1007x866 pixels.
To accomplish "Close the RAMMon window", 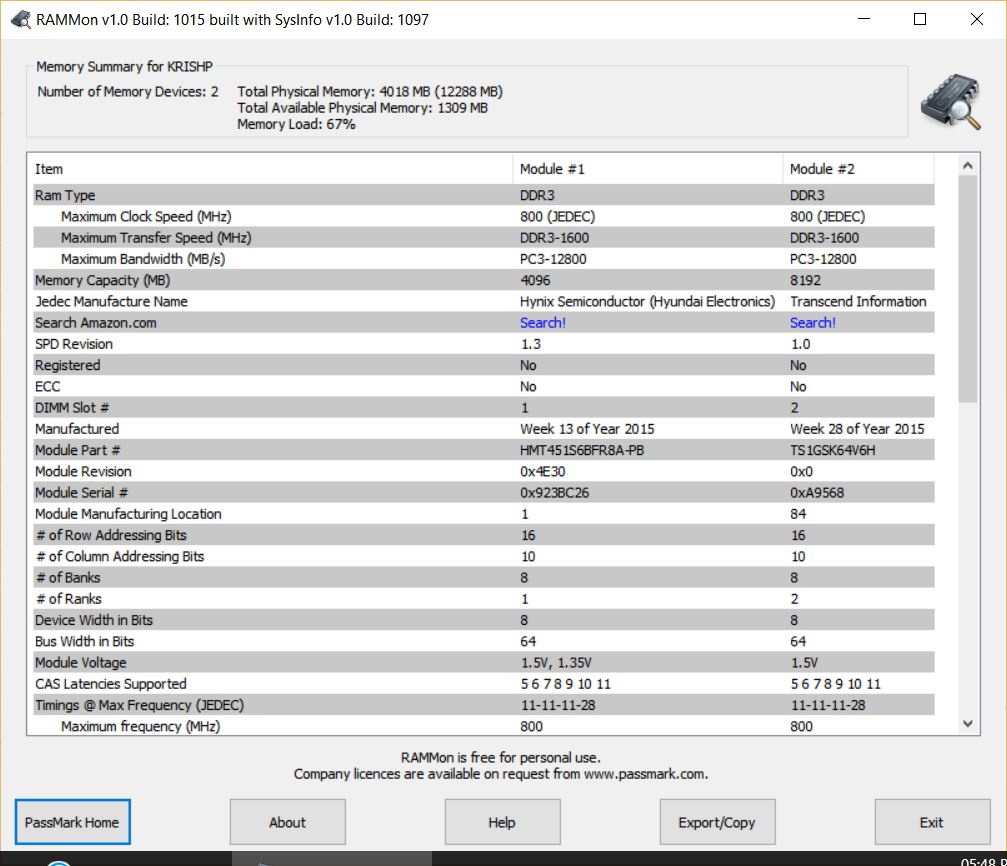I will [976, 19].
